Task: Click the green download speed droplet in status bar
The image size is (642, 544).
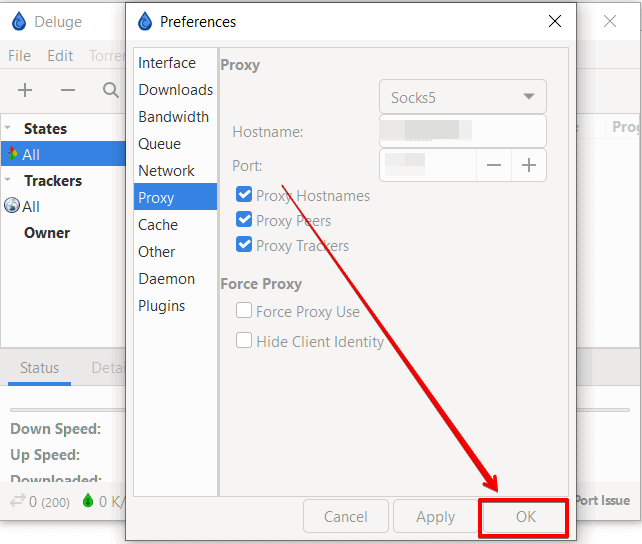Action: point(88,500)
